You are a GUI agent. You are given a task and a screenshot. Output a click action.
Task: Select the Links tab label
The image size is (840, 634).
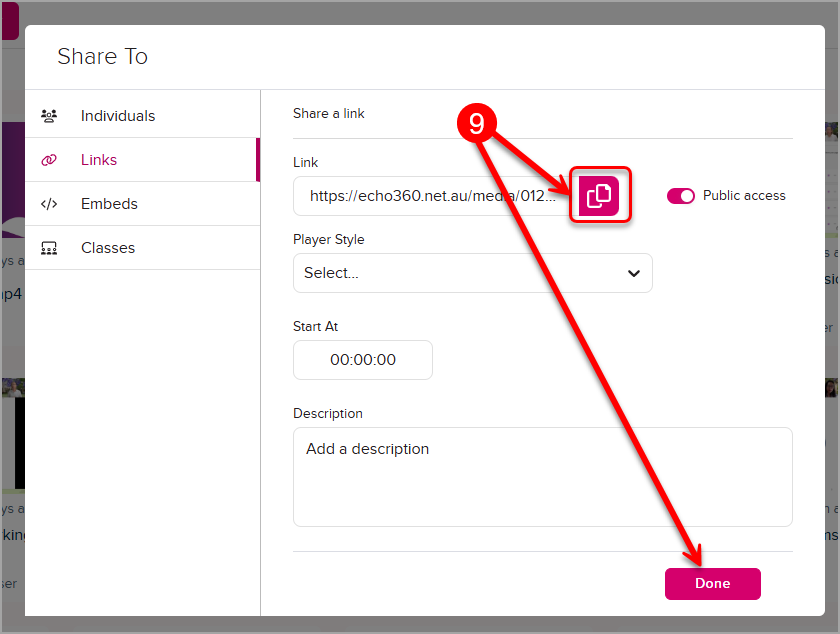[99, 160]
